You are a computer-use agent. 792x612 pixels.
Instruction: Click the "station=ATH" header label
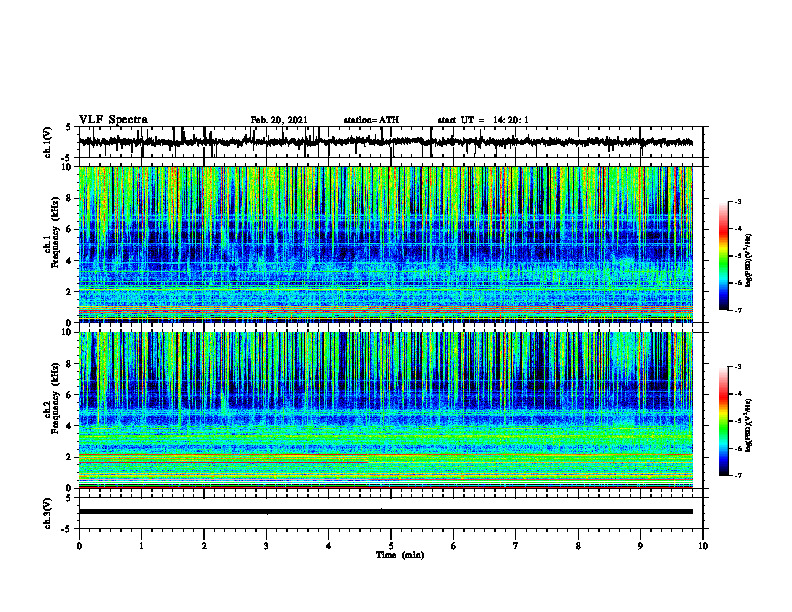pyautogui.click(x=371, y=120)
